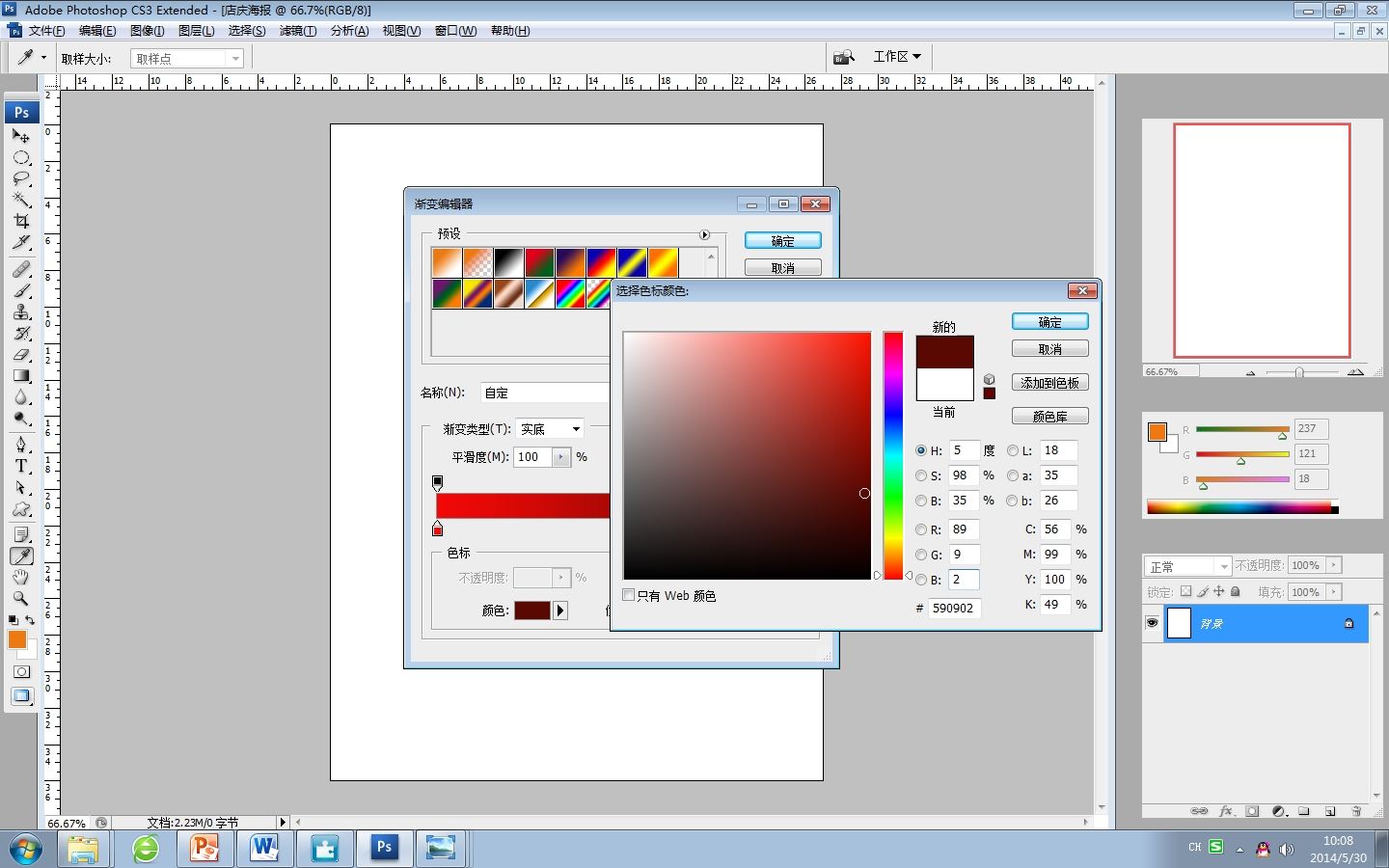The width and height of the screenshot is (1389, 868).
Task: Select the Move tool
Action: [21, 136]
